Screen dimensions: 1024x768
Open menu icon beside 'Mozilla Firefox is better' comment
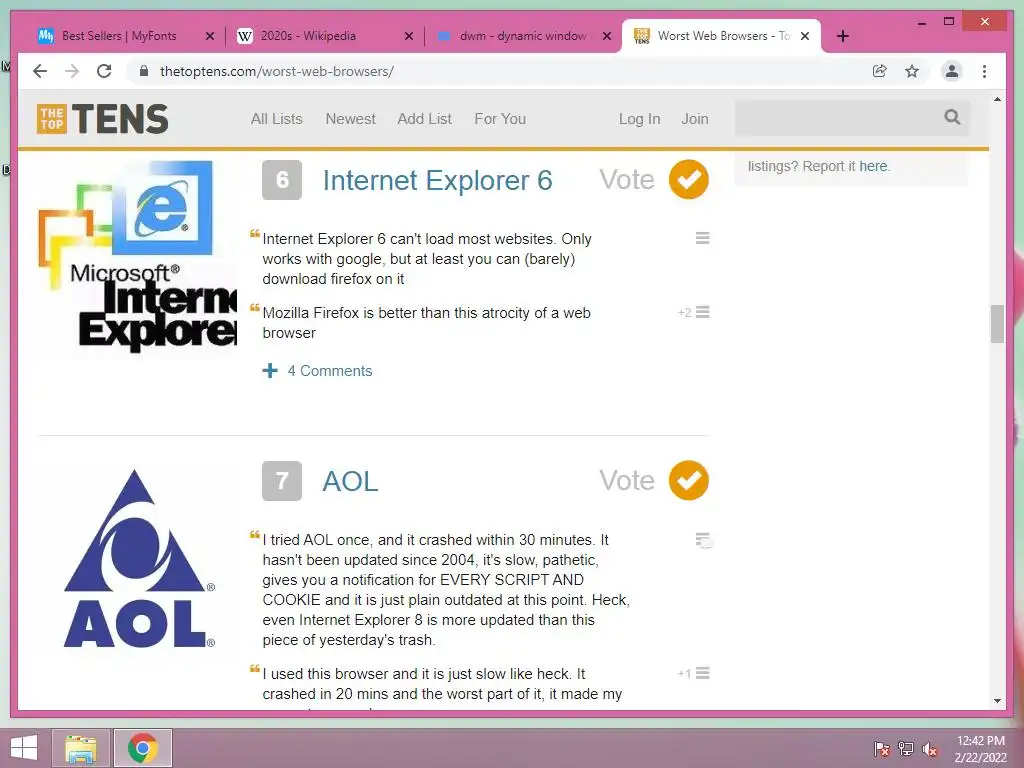702,312
